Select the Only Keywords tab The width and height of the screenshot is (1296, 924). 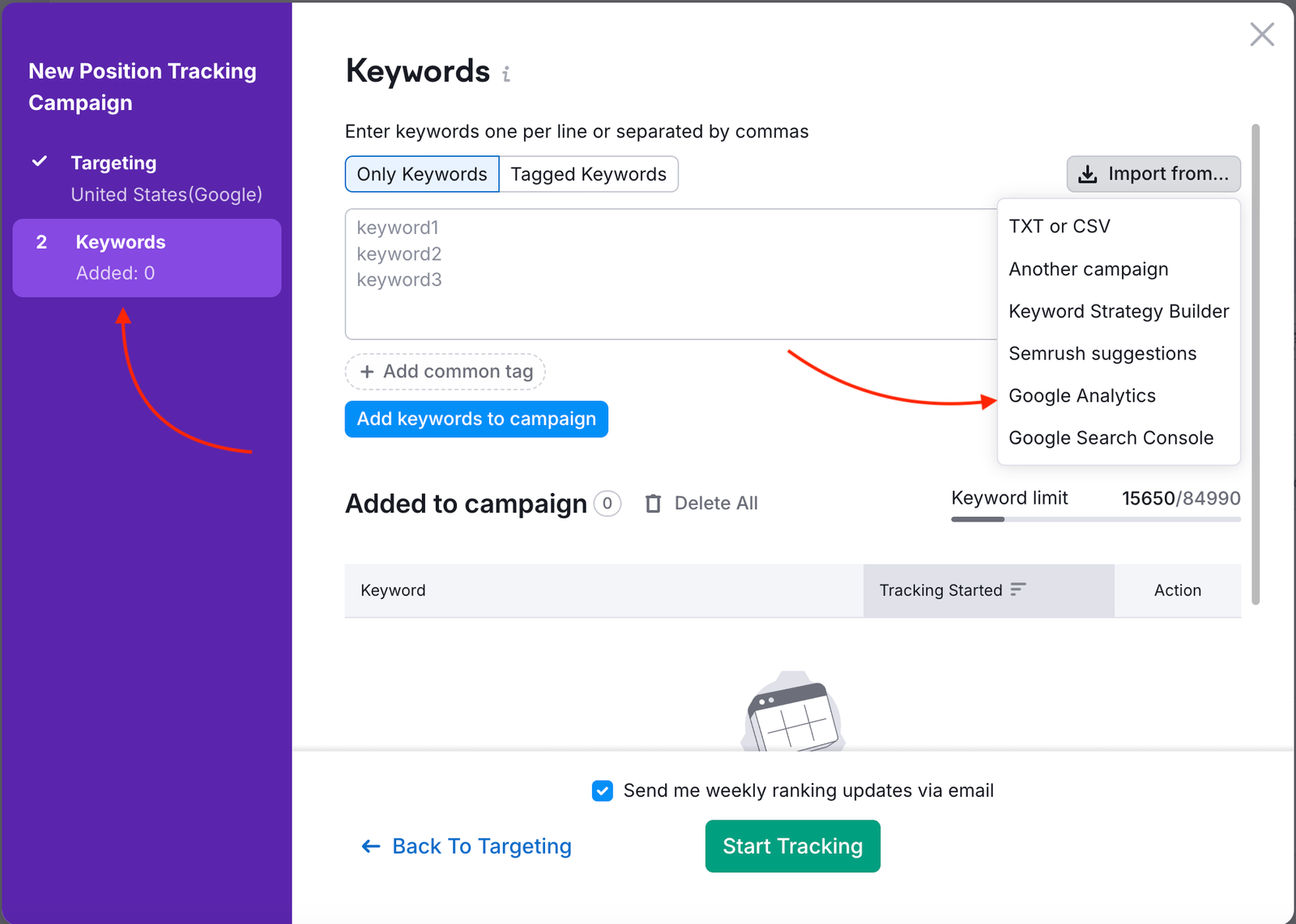pyautogui.click(x=421, y=173)
